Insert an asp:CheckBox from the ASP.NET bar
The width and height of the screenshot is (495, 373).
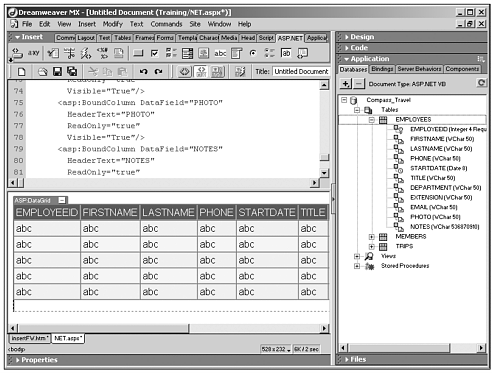[x=155, y=53]
